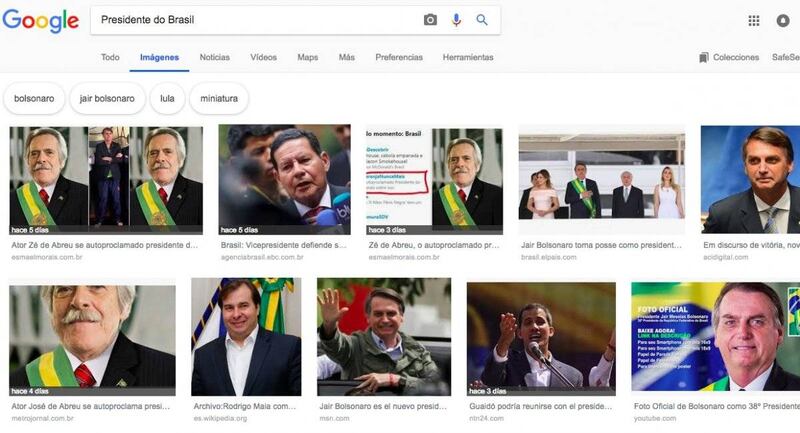Open the Vídeos tab

coord(264,58)
